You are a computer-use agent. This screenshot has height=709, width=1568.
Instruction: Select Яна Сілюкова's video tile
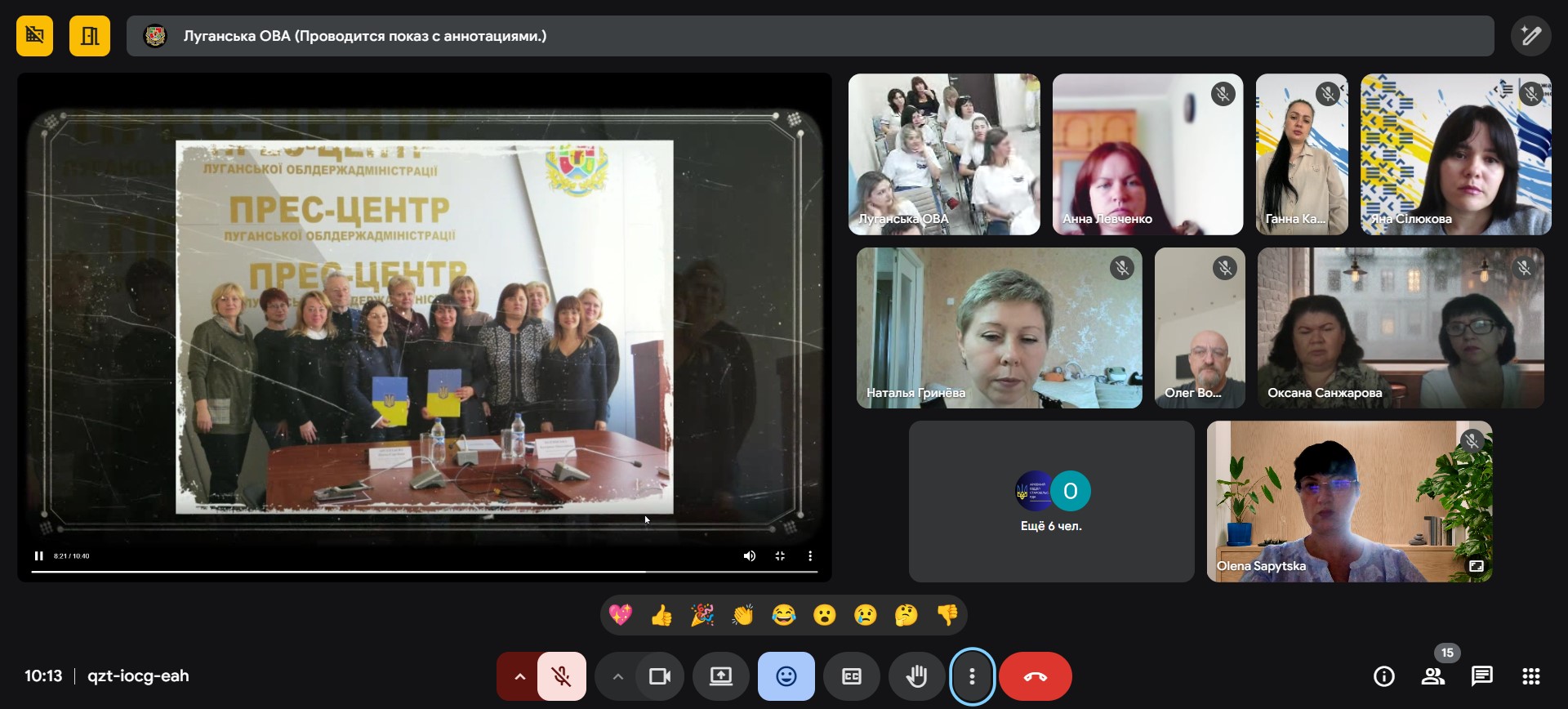(x=1455, y=154)
